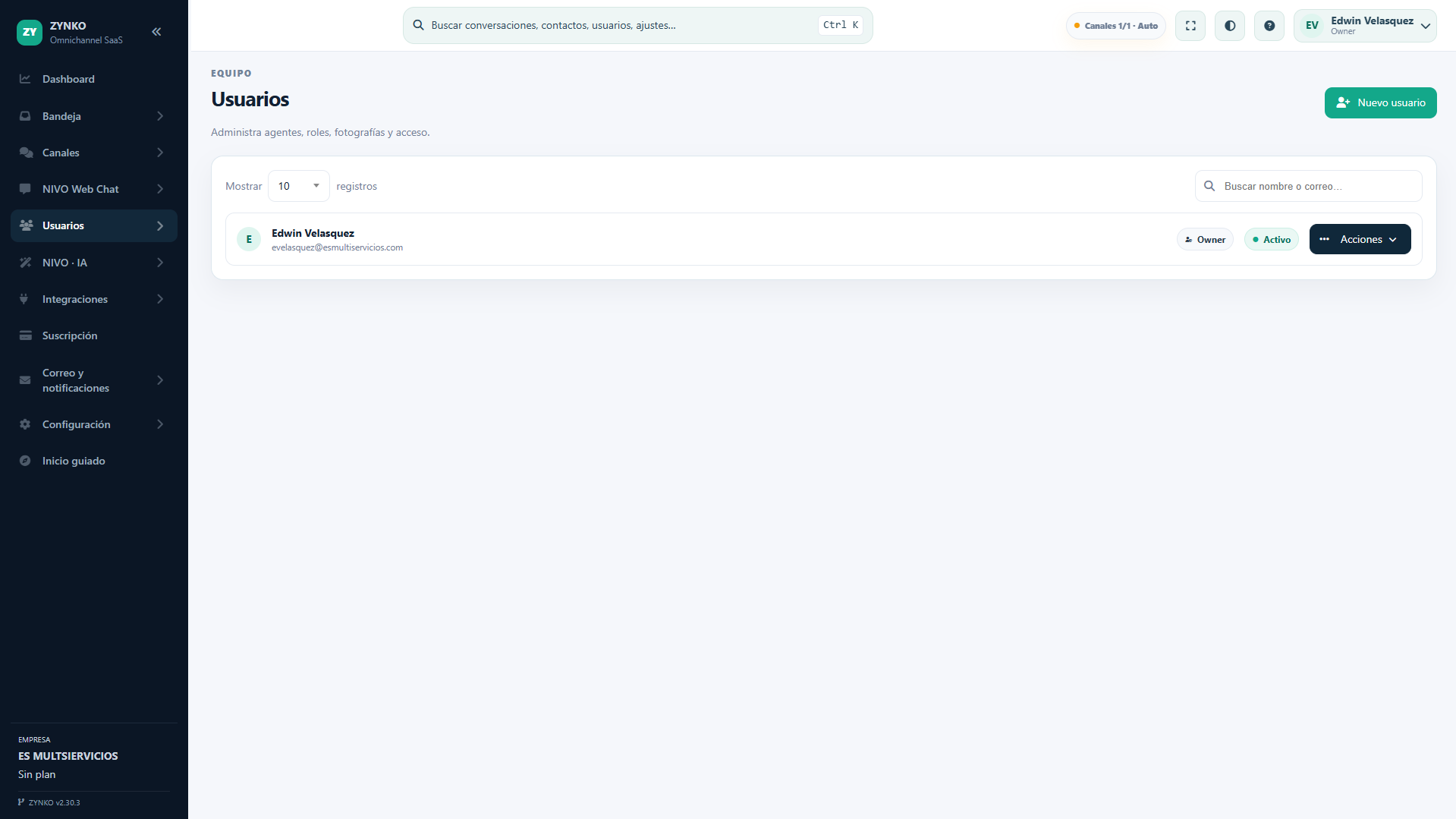The width and height of the screenshot is (1456, 819).
Task: Click the Activo status badge
Action: [x=1272, y=239]
